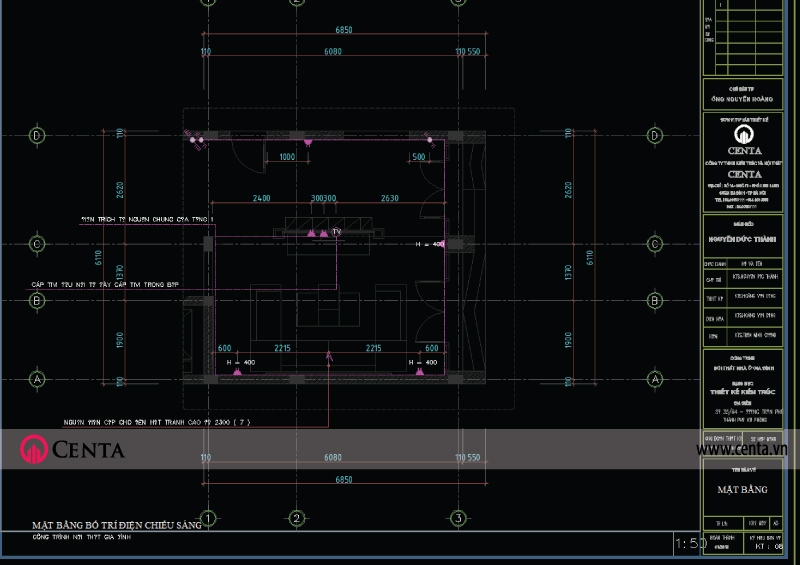
Task: Select grid bubble B on the right side
Action: (656, 299)
